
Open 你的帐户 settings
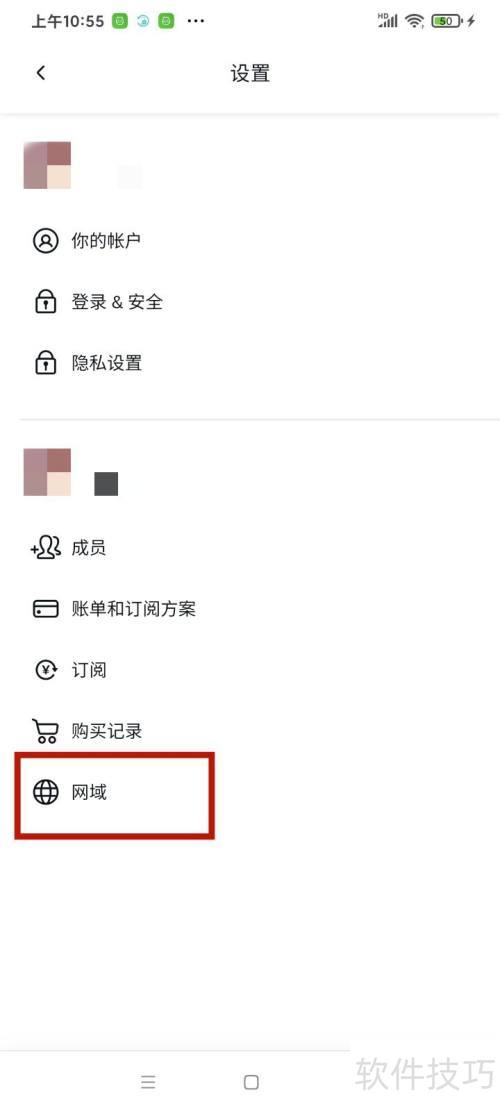coord(250,241)
